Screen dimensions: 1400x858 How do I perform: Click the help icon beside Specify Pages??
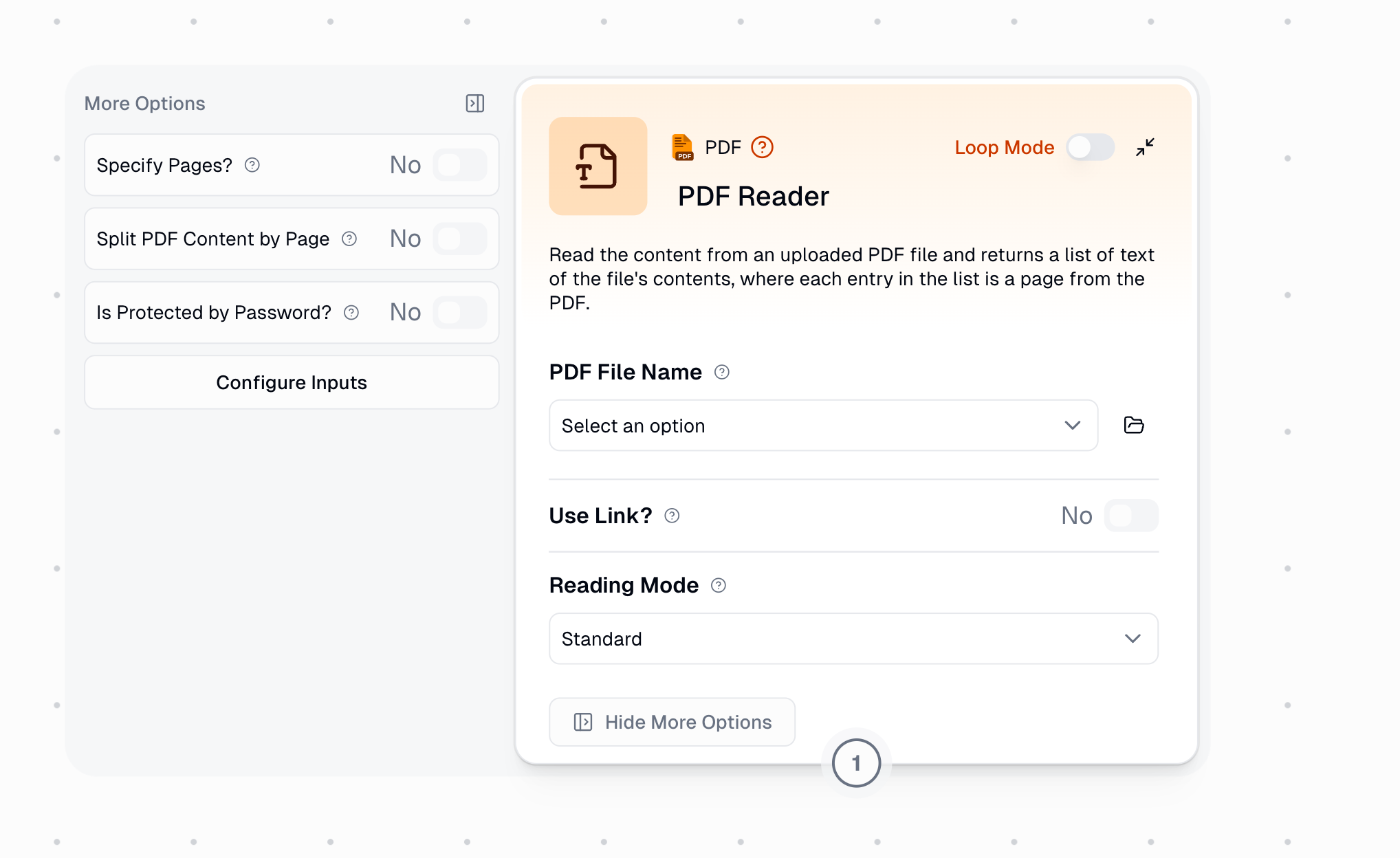(x=252, y=165)
